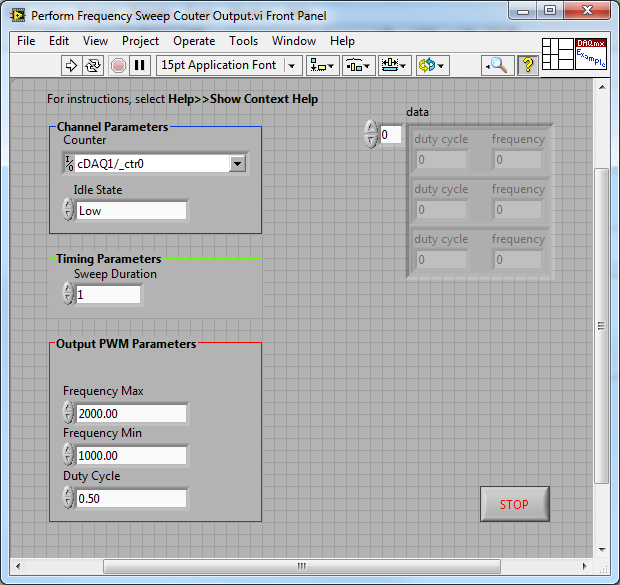This screenshot has height=585, width=620.
Task: Click the Frequency Max input field
Action: 131,414
